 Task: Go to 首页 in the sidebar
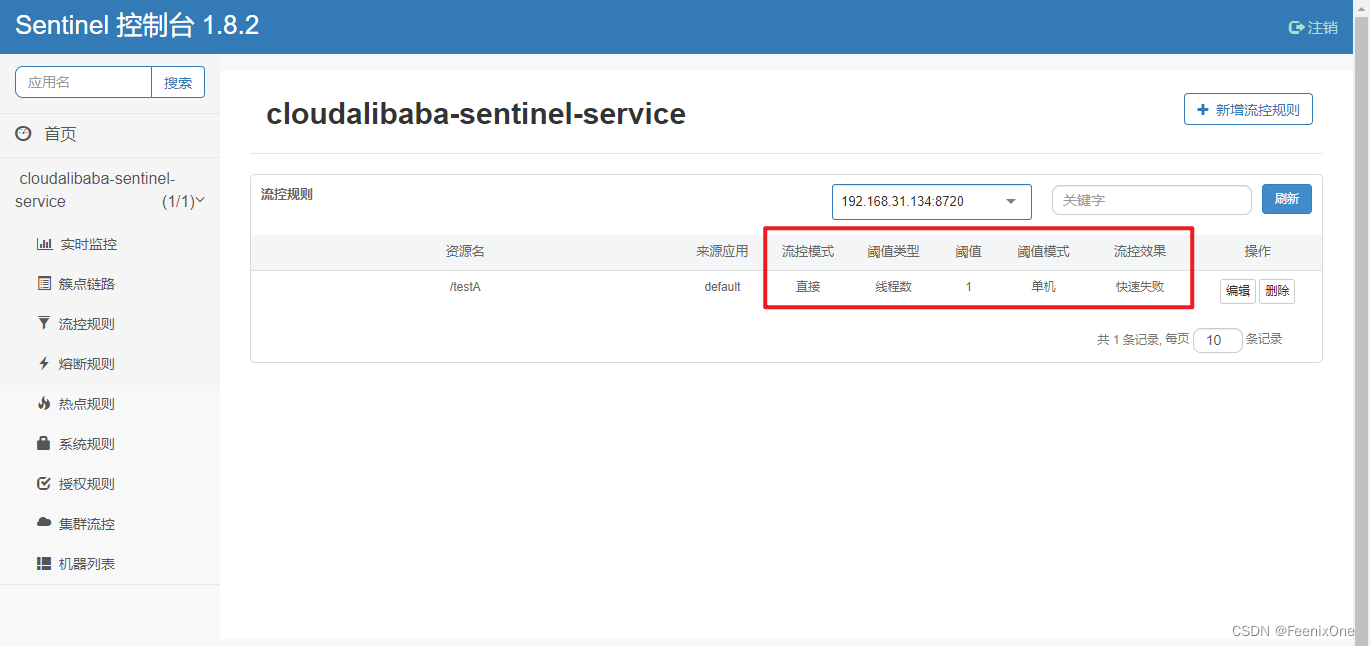pyautogui.click(x=59, y=134)
